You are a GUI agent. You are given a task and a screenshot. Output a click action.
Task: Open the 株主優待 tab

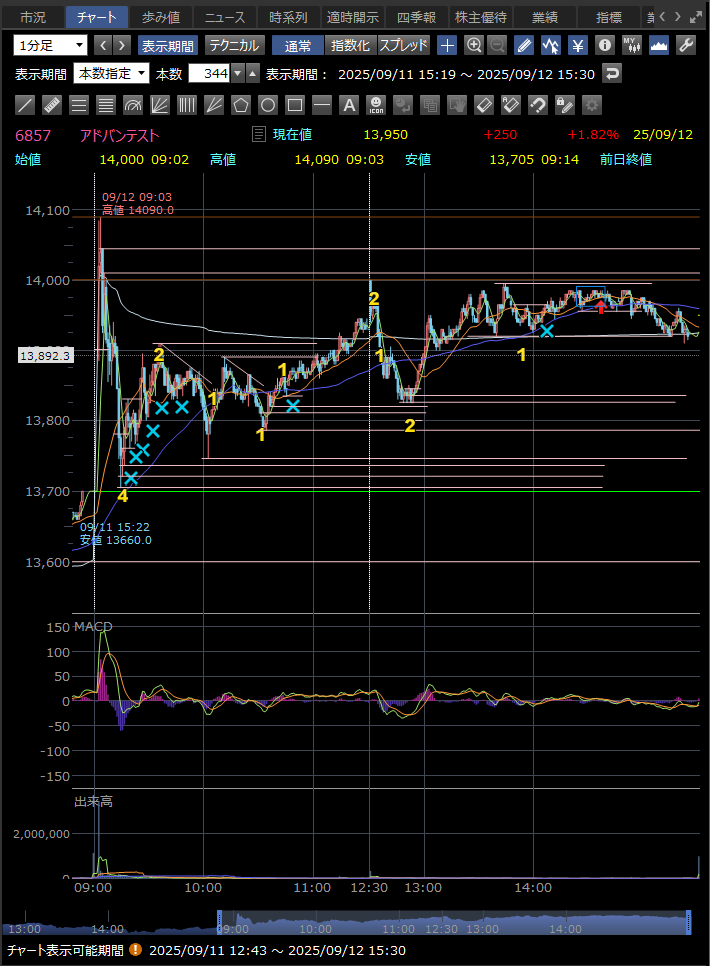coord(481,17)
